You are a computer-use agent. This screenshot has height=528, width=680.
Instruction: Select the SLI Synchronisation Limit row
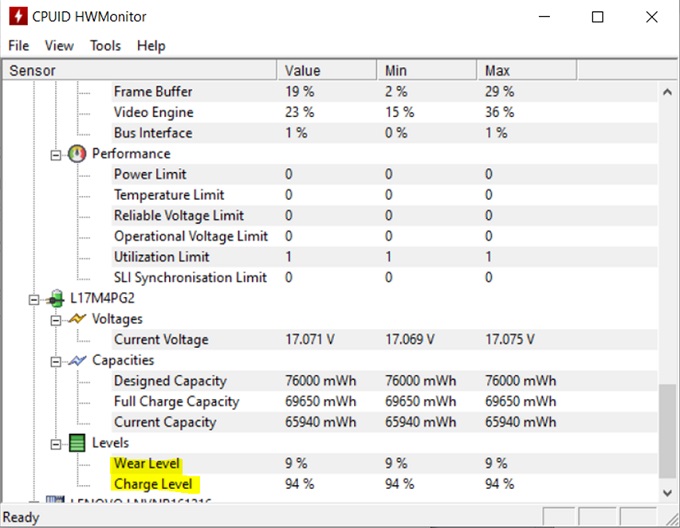click(384, 277)
